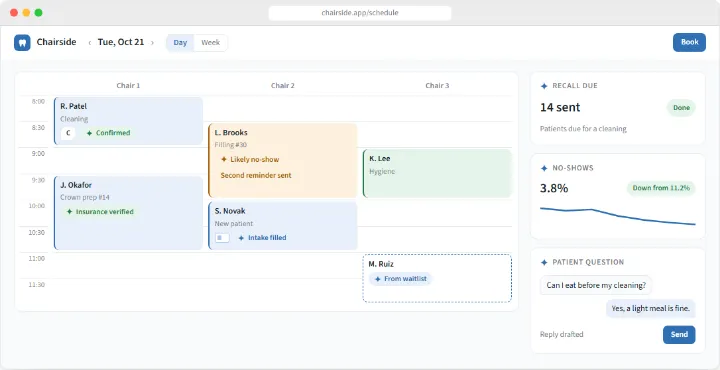
Task: Click the Done badge in Recall Due
Action: coord(681,108)
